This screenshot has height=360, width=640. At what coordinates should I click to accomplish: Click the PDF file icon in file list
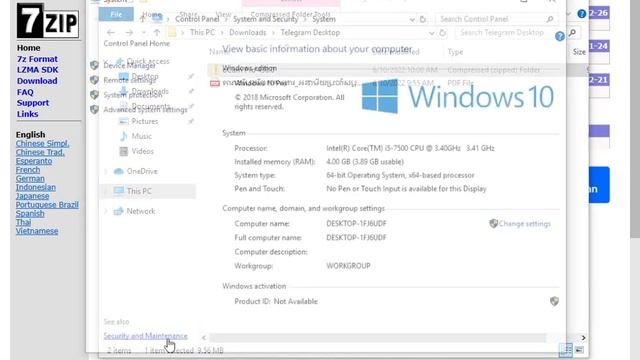coord(215,83)
